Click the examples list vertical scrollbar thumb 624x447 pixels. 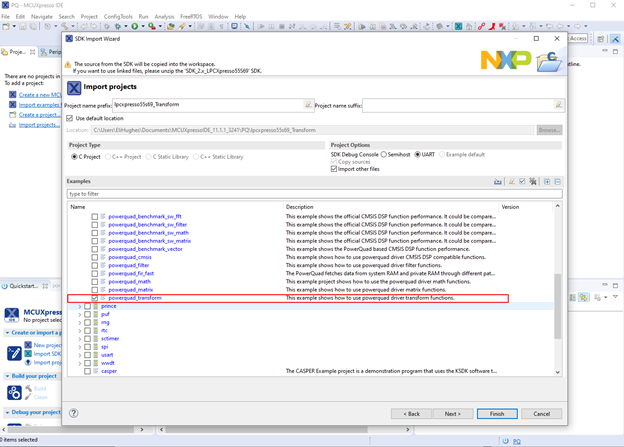(558, 306)
